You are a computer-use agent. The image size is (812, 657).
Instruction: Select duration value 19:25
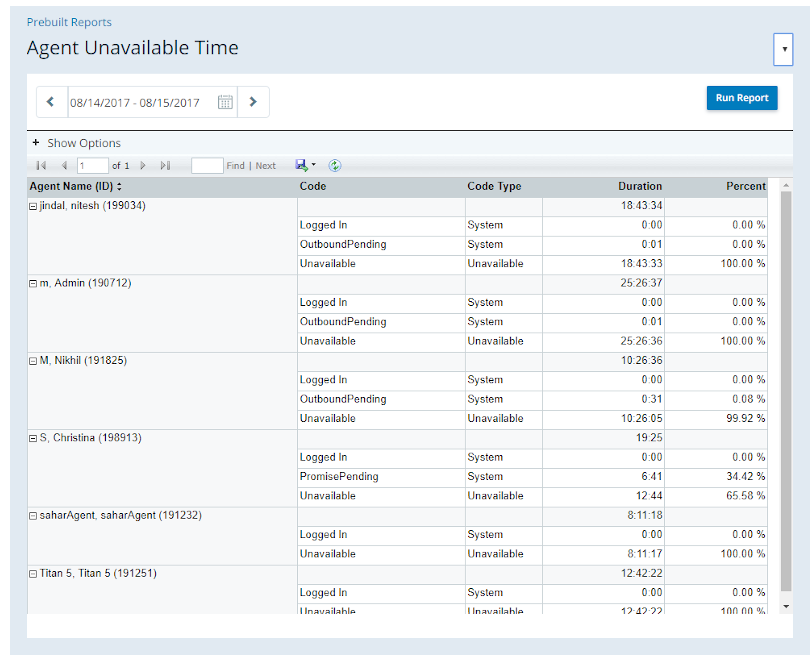point(649,438)
